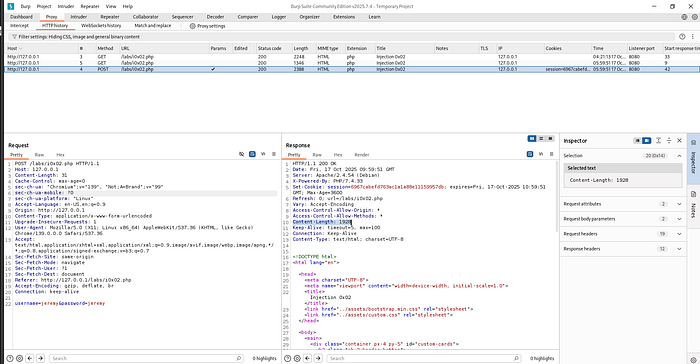Switch the request view to Hex

point(60,155)
